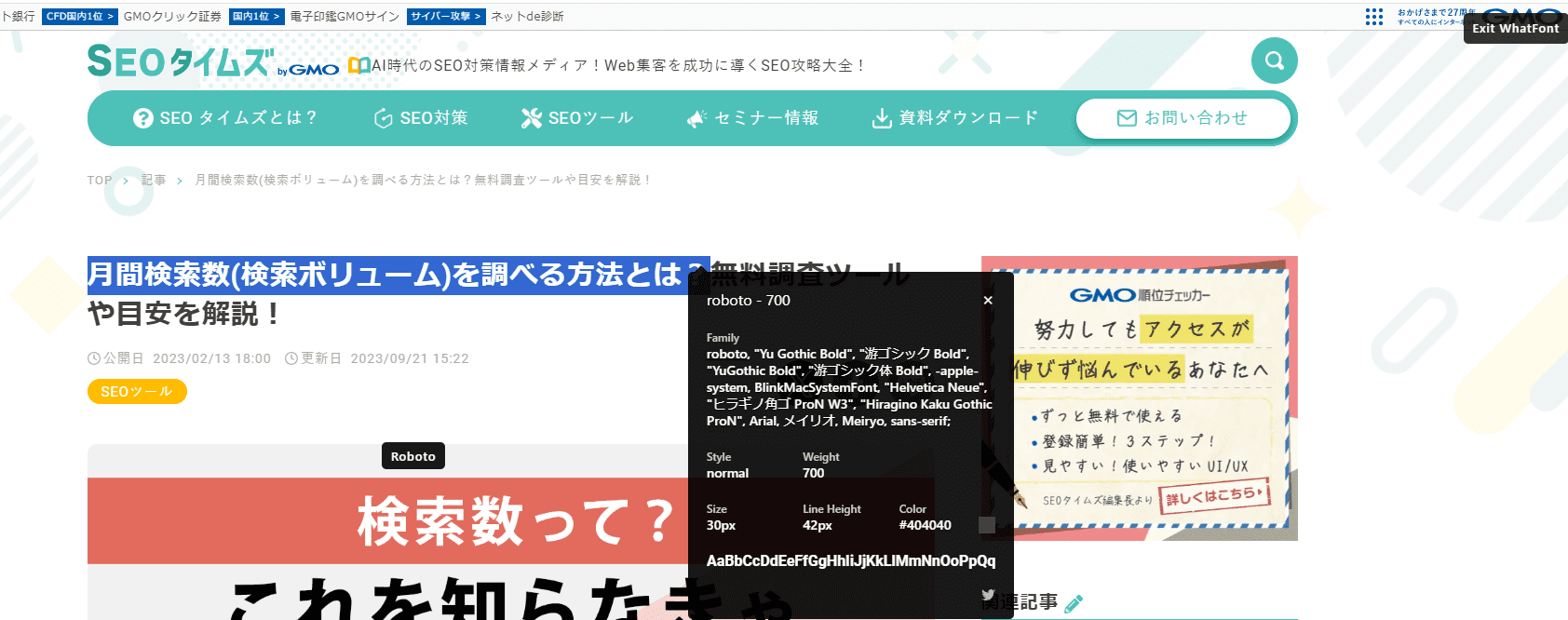Image resolution: width=1568 pixels, height=620 pixels.
Task: Click the megaphone icon beside セミナー情報
Action: 696,118
